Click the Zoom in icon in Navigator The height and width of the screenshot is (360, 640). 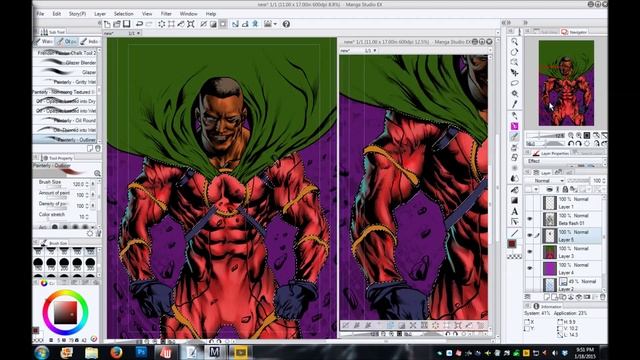coord(579,135)
